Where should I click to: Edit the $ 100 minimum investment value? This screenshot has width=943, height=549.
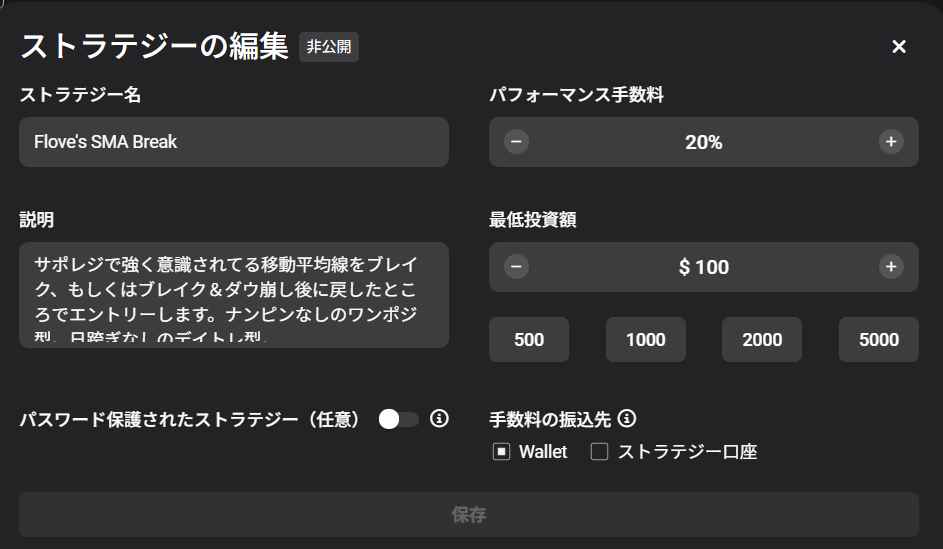click(704, 267)
